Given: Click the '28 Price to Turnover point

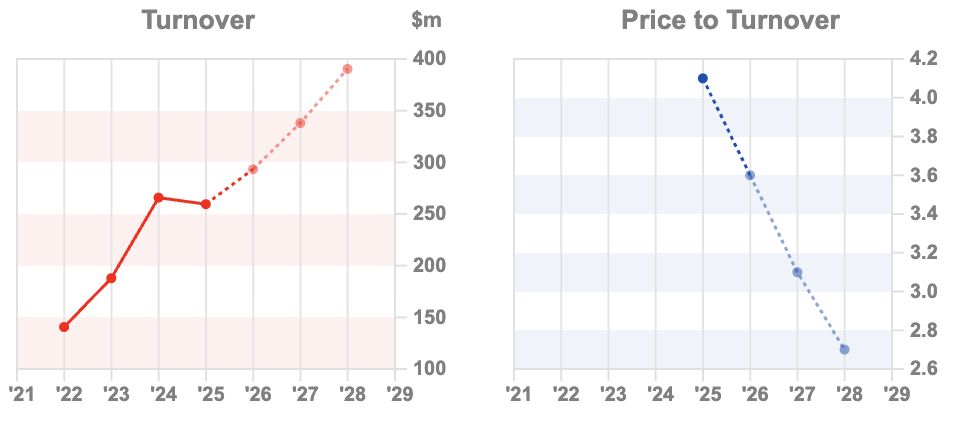Looking at the screenshot, I should (x=844, y=349).
